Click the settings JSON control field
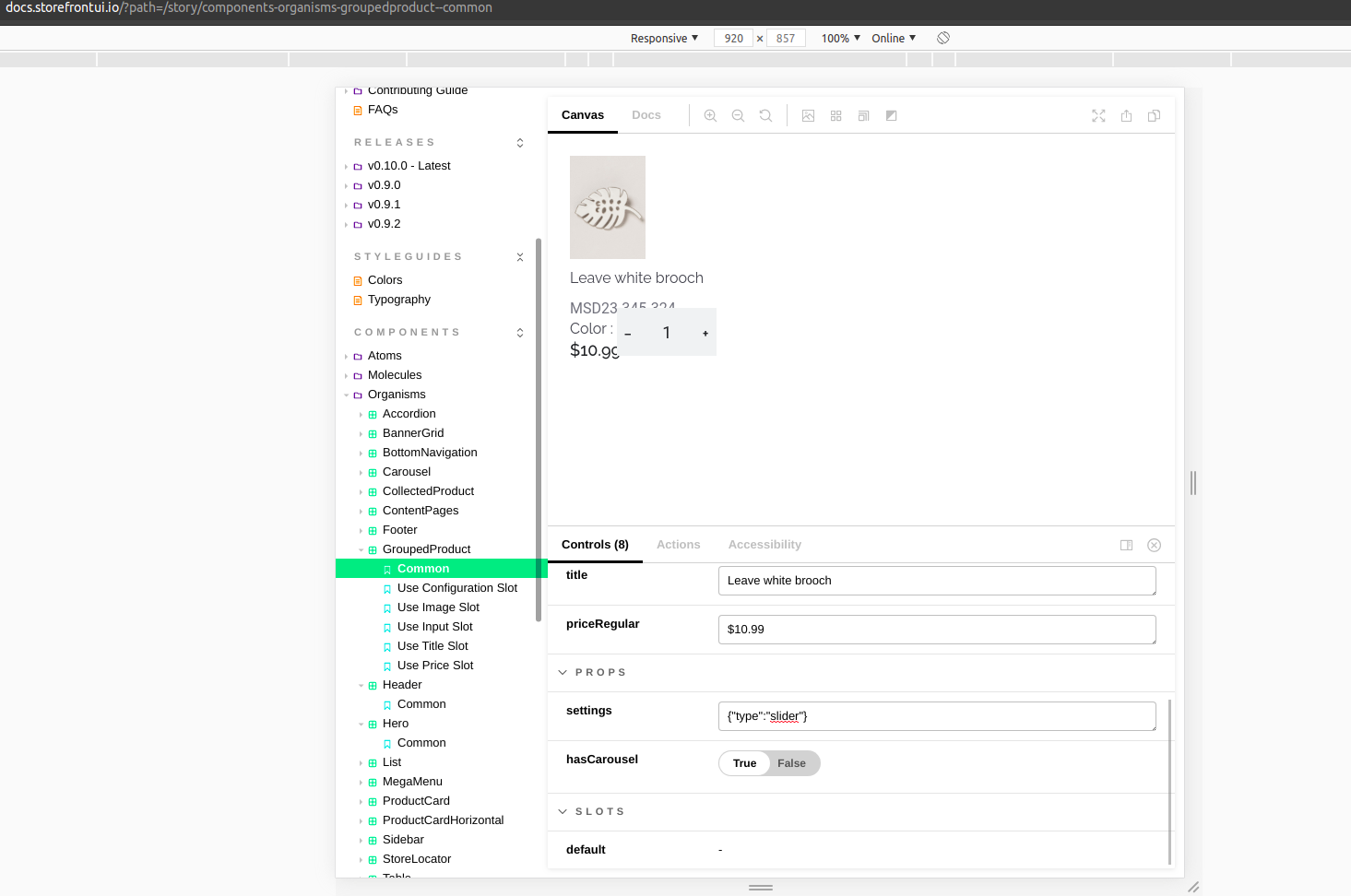Screen dimensions: 1351x896 pos(937,716)
